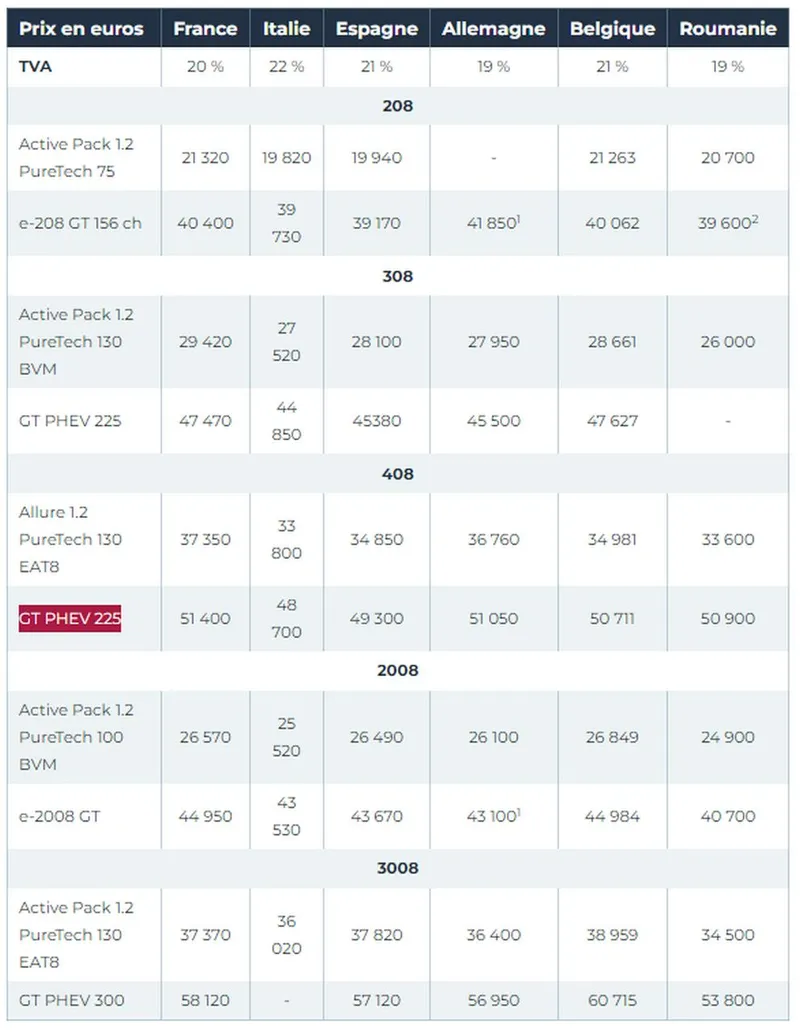Screen dimensions: 800x1034
Task: Click the Espagne column header
Action: [x=377, y=28]
